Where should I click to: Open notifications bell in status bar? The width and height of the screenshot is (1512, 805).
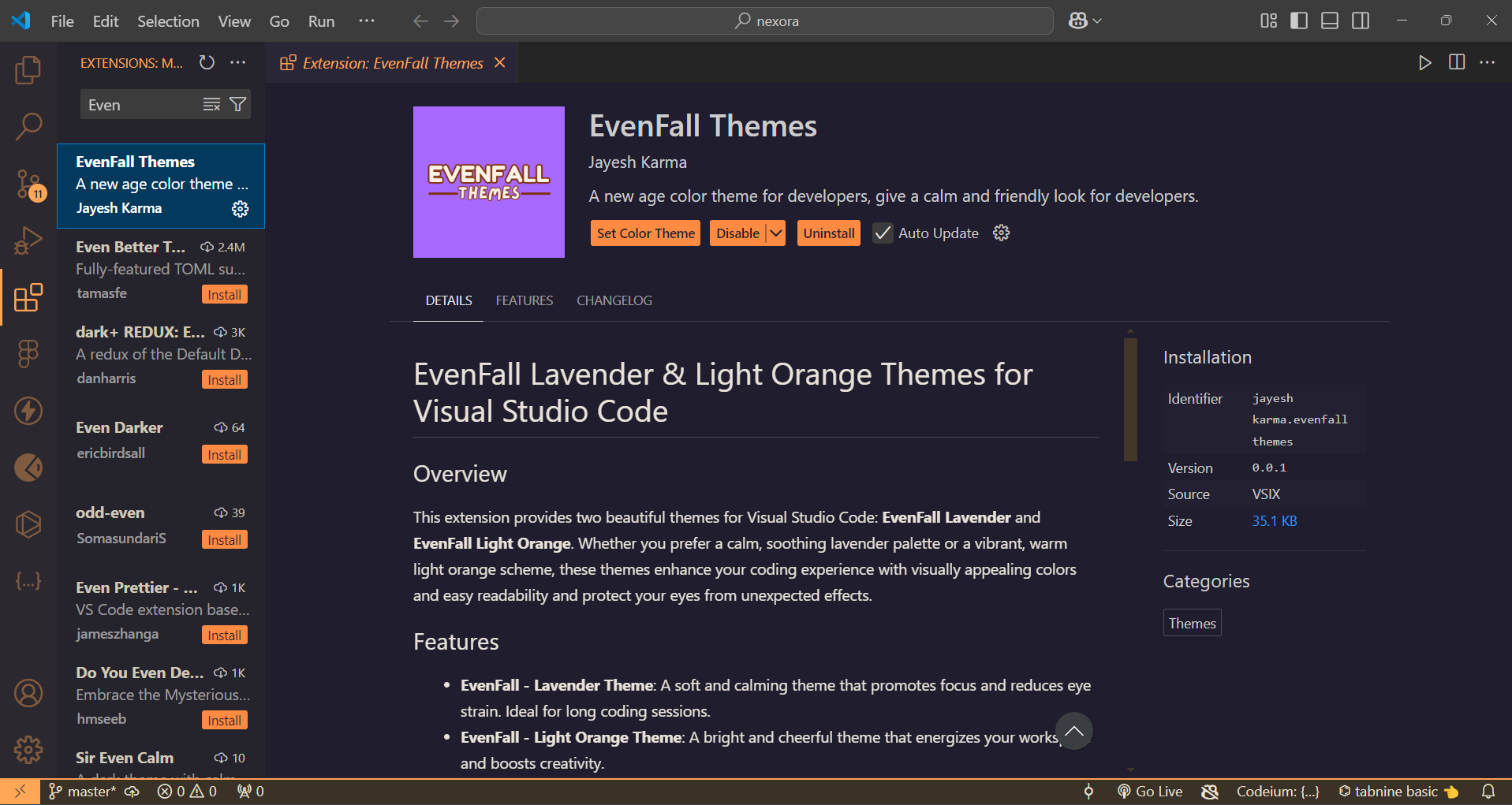tap(1488, 792)
